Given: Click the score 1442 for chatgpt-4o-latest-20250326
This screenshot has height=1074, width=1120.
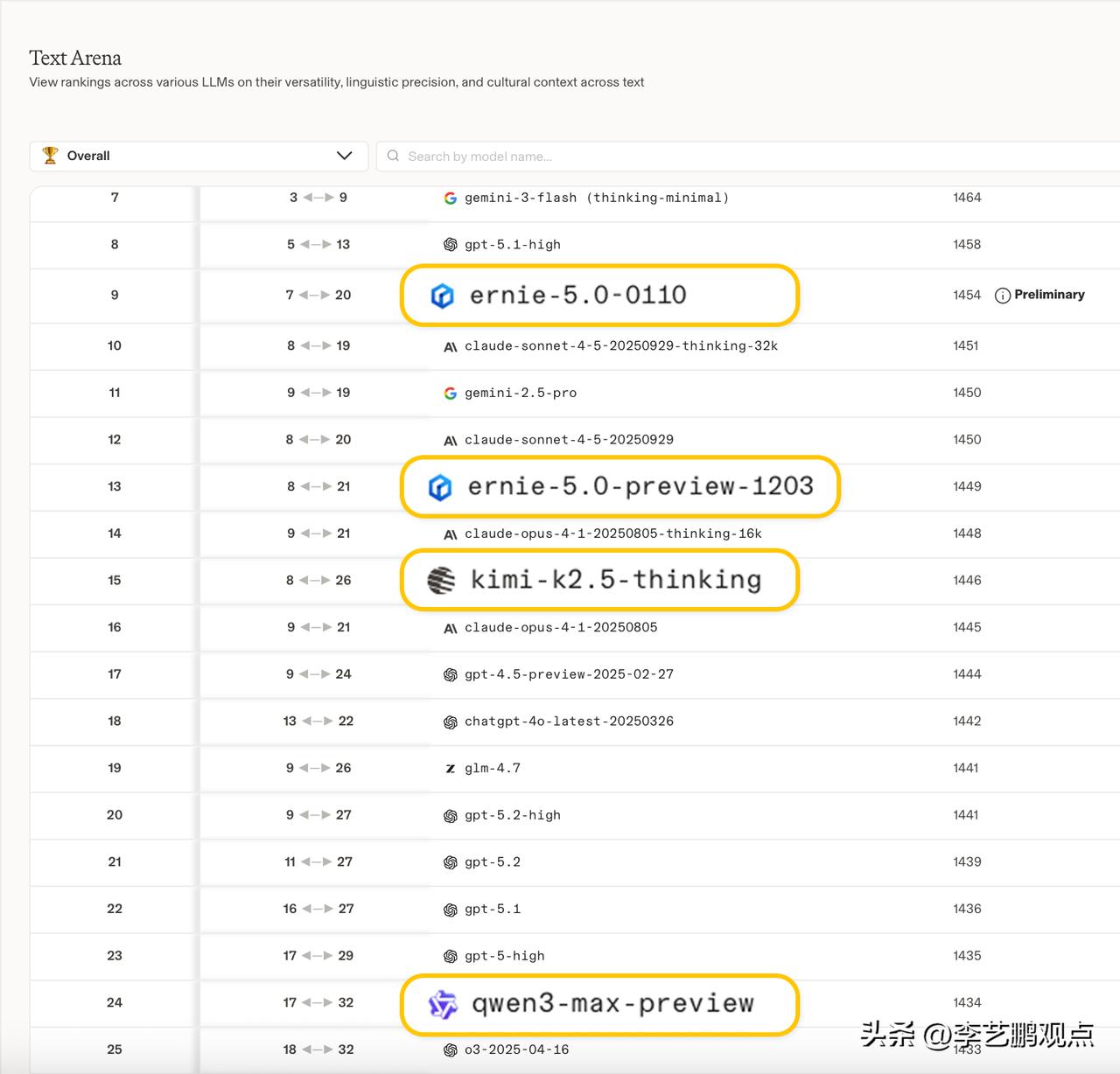Looking at the screenshot, I should point(967,722).
